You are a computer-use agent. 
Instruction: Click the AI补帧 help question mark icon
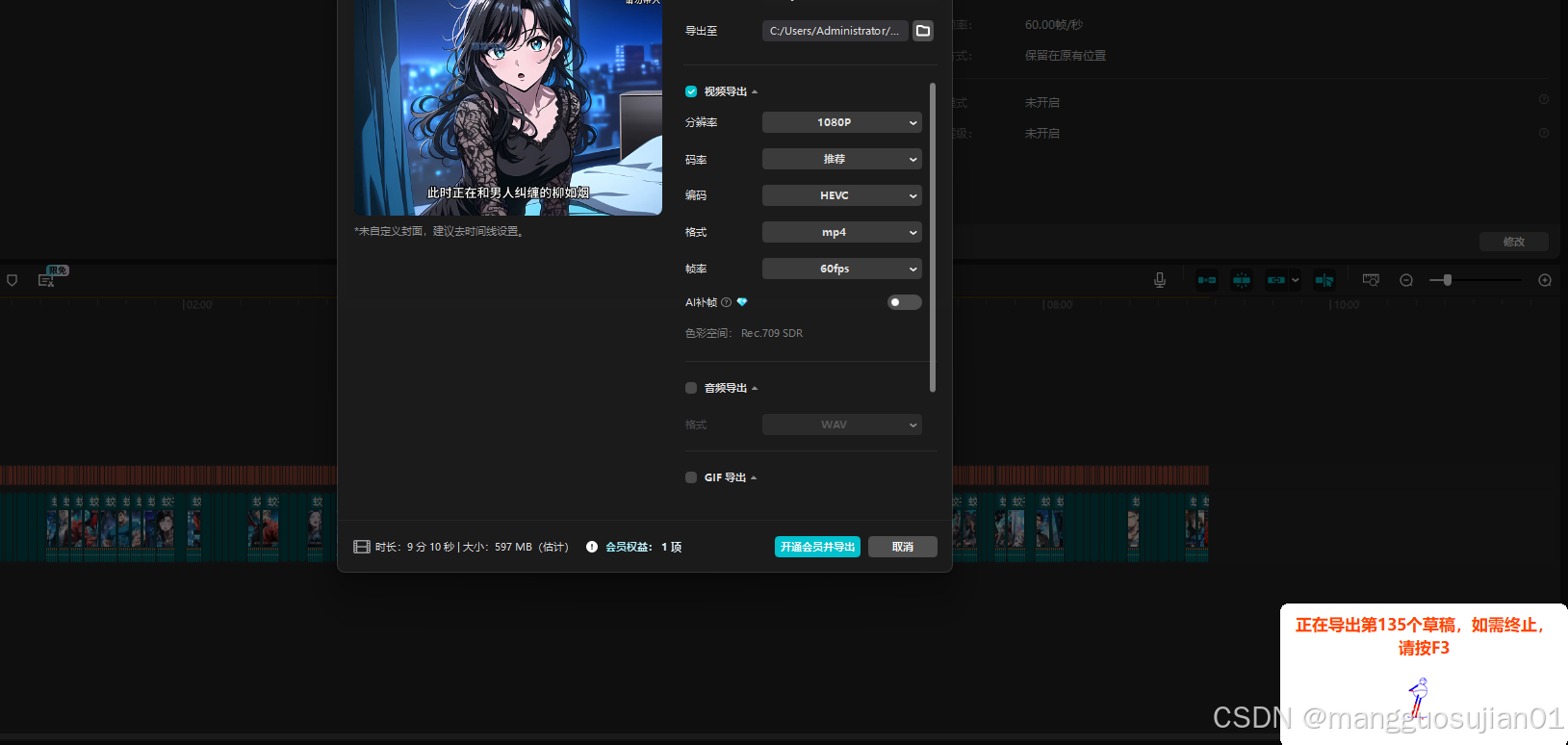pos(727,302)
